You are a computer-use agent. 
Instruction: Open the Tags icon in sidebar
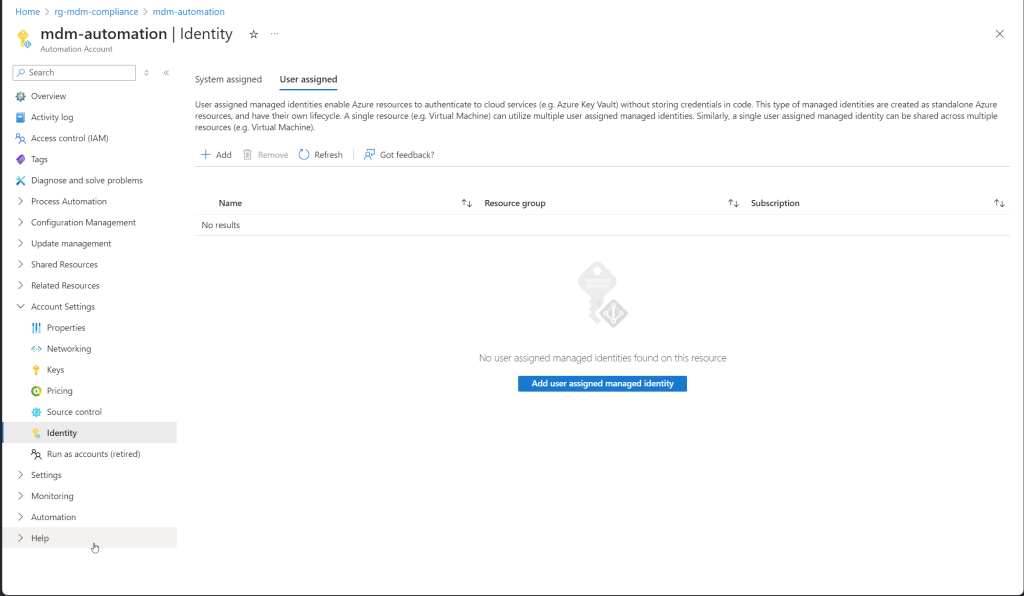point(20,159)
